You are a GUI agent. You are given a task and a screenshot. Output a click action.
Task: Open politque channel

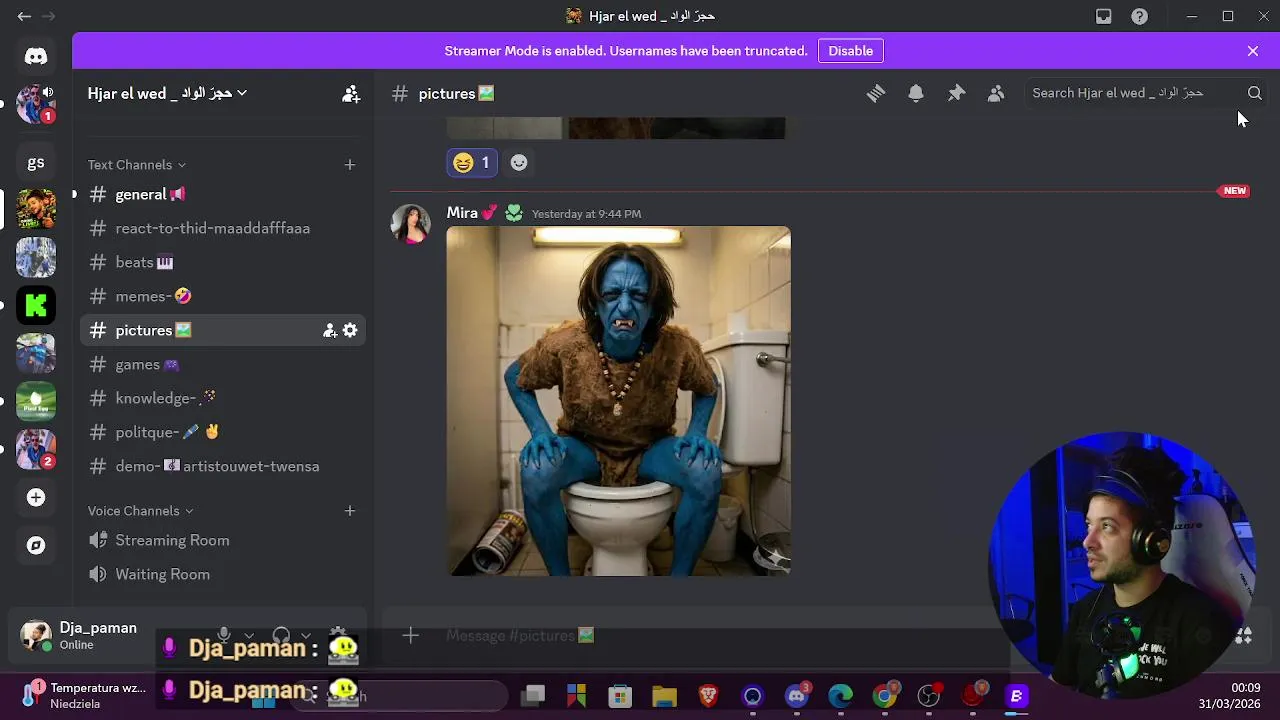[x=222, y=432]
